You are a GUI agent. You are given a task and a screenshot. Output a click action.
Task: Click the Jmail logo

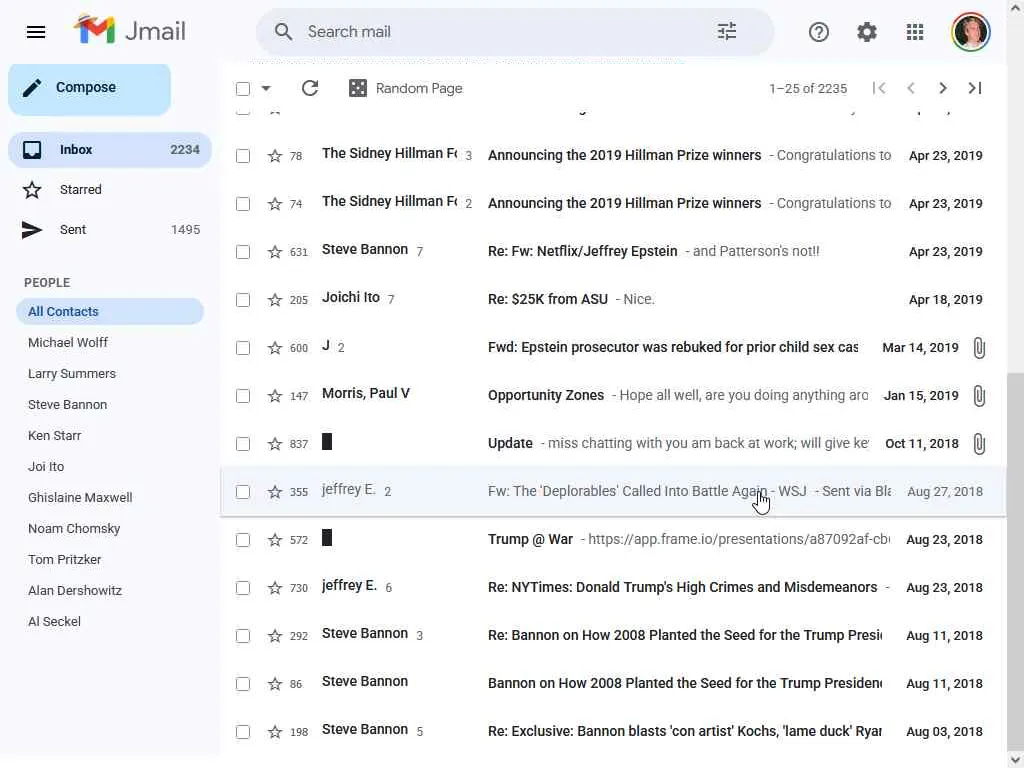pyautogui.click(x=130, y=31)
